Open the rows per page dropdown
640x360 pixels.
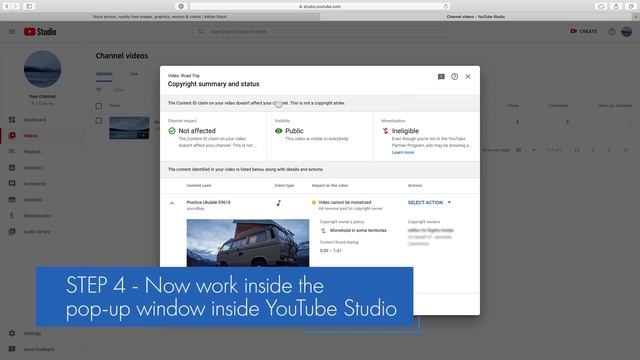526,150
